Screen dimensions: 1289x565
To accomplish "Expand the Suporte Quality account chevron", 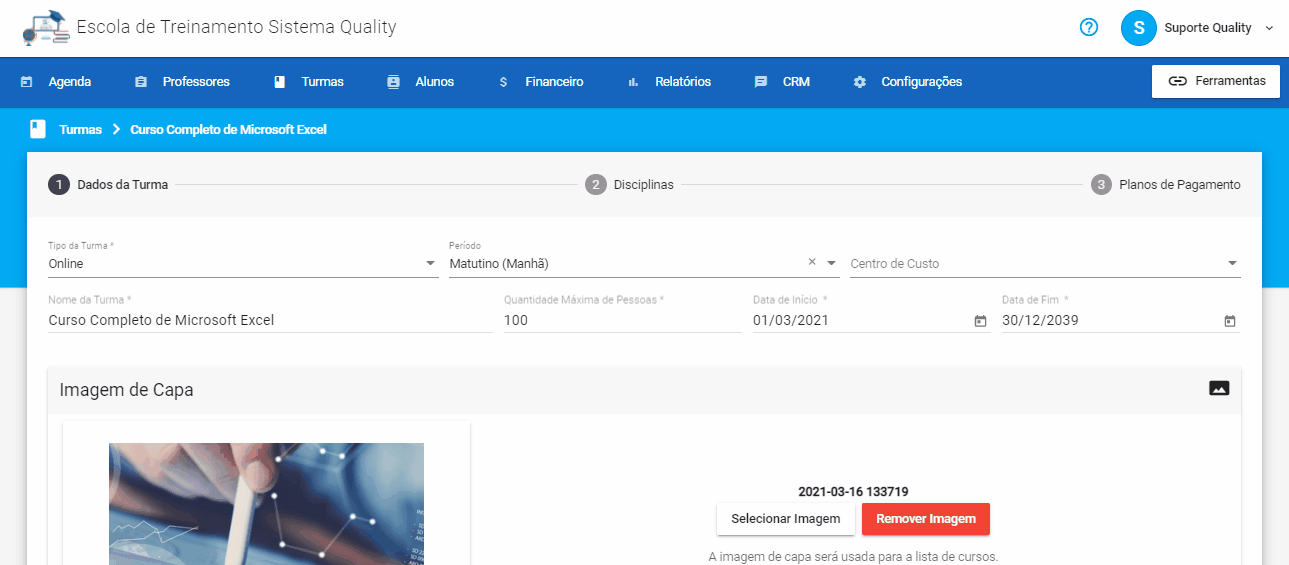I will pos(1269,28).
